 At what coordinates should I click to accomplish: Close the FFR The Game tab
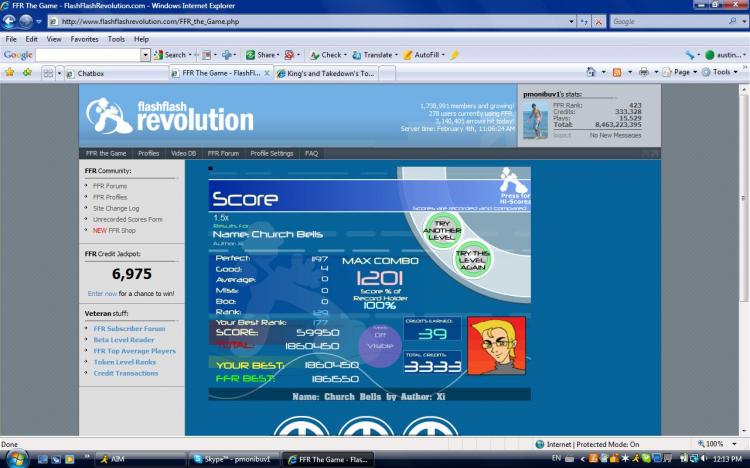tap(267, 73)
